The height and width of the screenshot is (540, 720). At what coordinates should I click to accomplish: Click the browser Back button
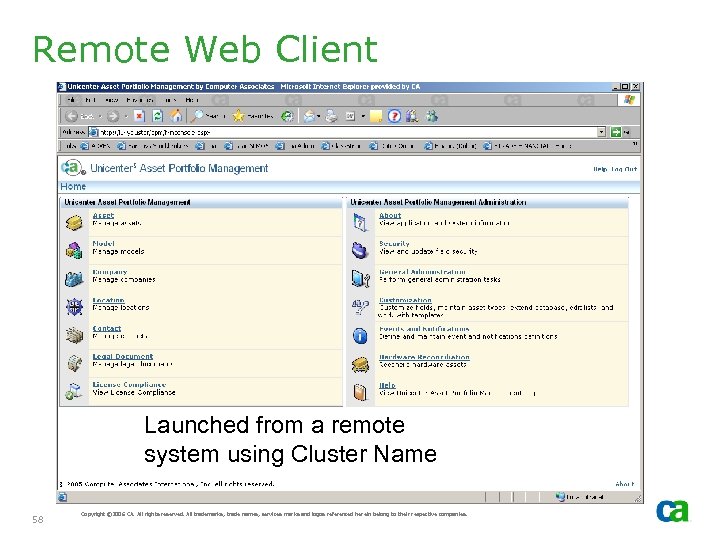(x=79, y=116)
